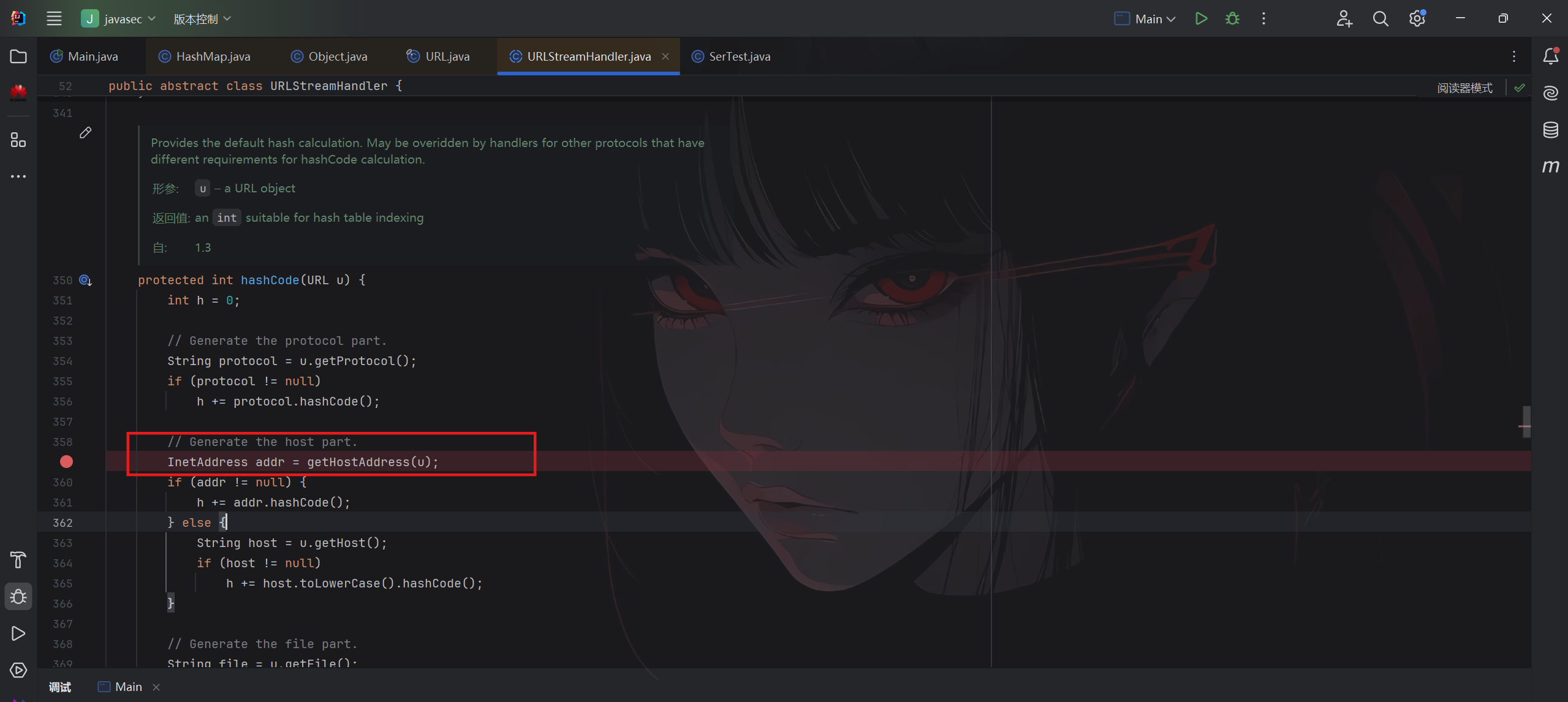Click the Run Main play button
The width and height of the screenshot is (1568, 702).
coord(1201,18)
